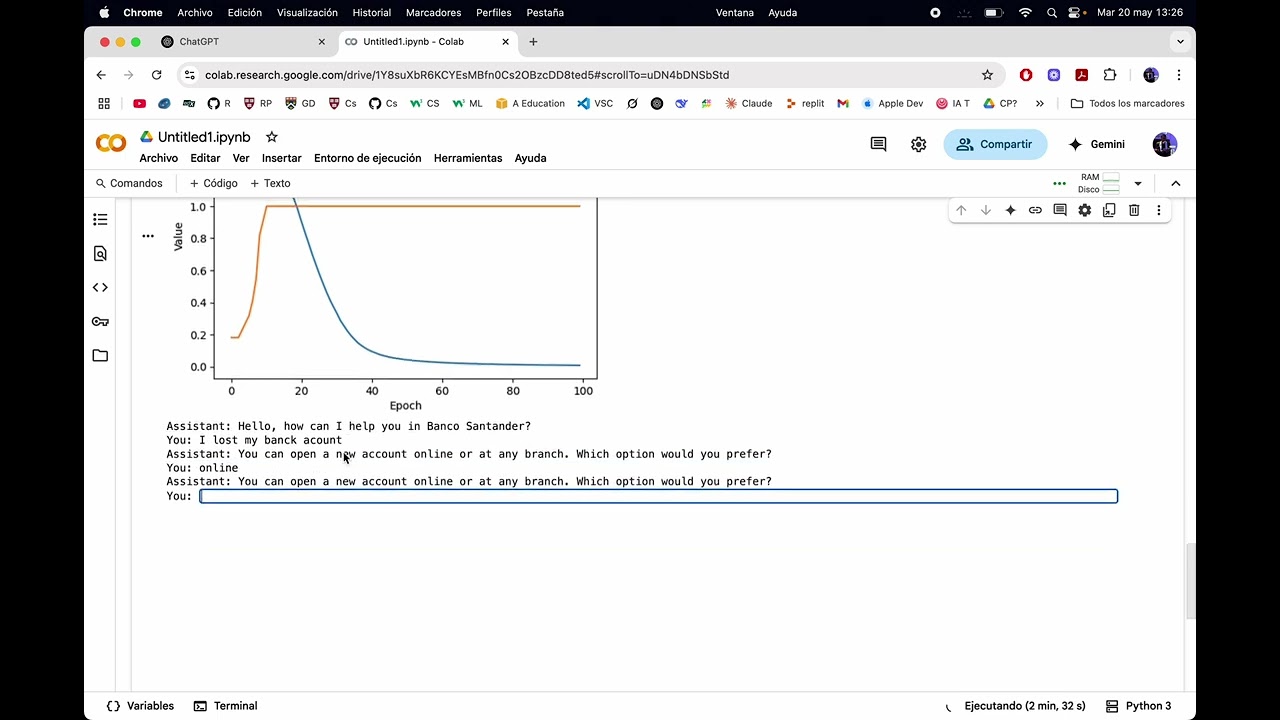Move cell down arrow icon
This screenshot has width=1280, height=720.
(986, 210)
